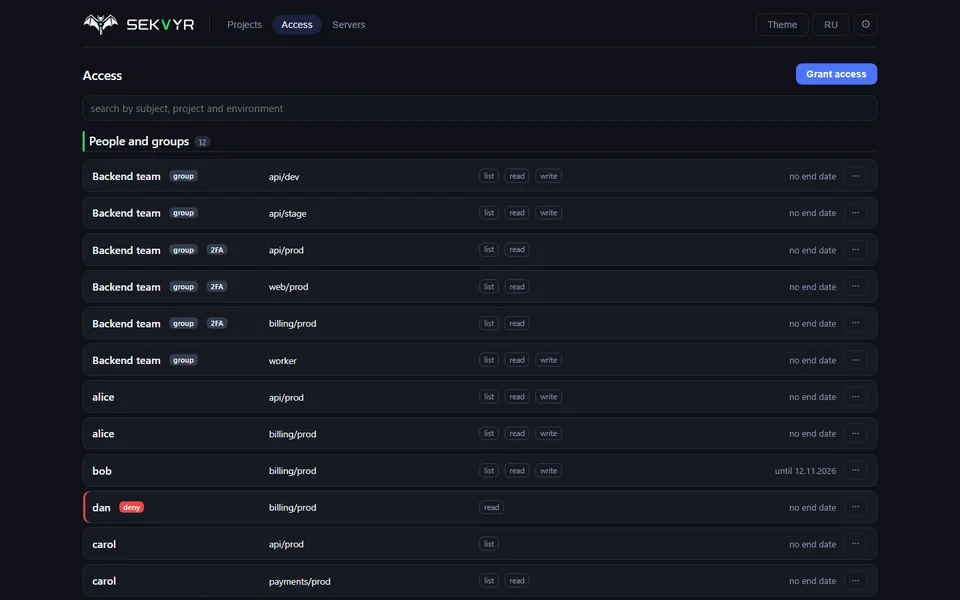Open the more-options menu for Backend team api/dev

[x=855, y=176]
